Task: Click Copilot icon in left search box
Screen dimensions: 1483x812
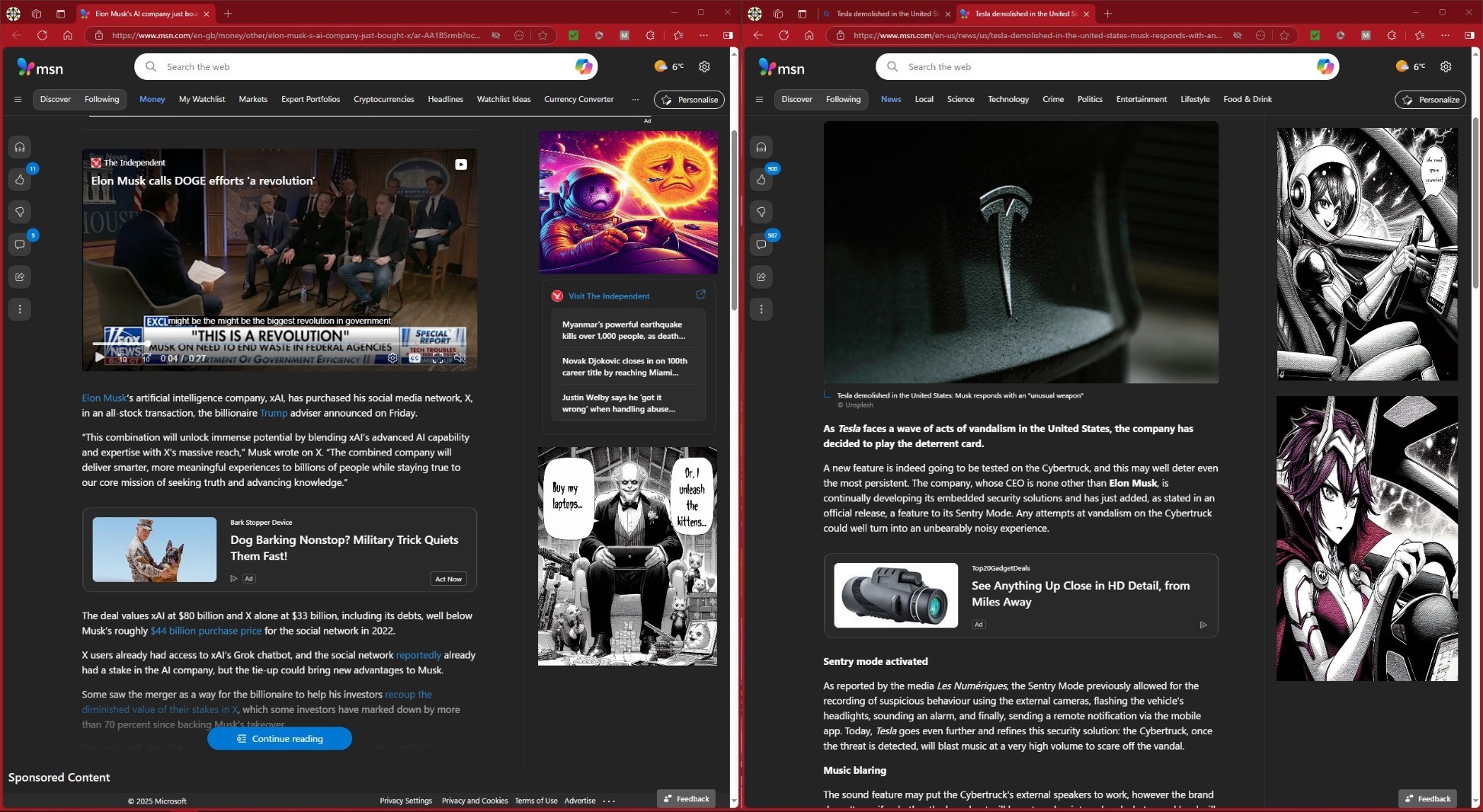Action: tap(584, 67)
